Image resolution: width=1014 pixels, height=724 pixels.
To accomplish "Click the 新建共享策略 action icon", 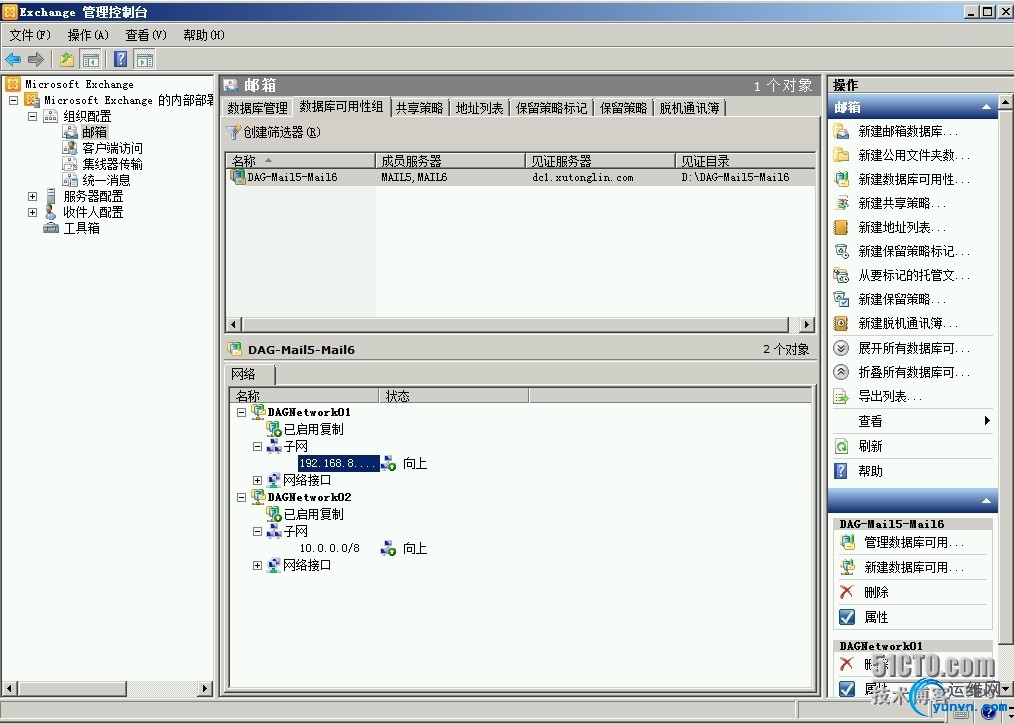I will (x=841, y=203).
